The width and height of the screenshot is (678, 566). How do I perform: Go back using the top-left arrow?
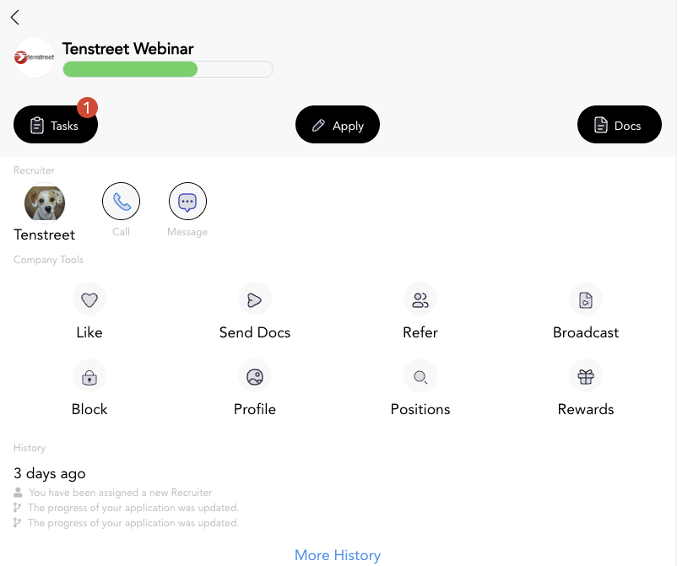pos(15,18)
